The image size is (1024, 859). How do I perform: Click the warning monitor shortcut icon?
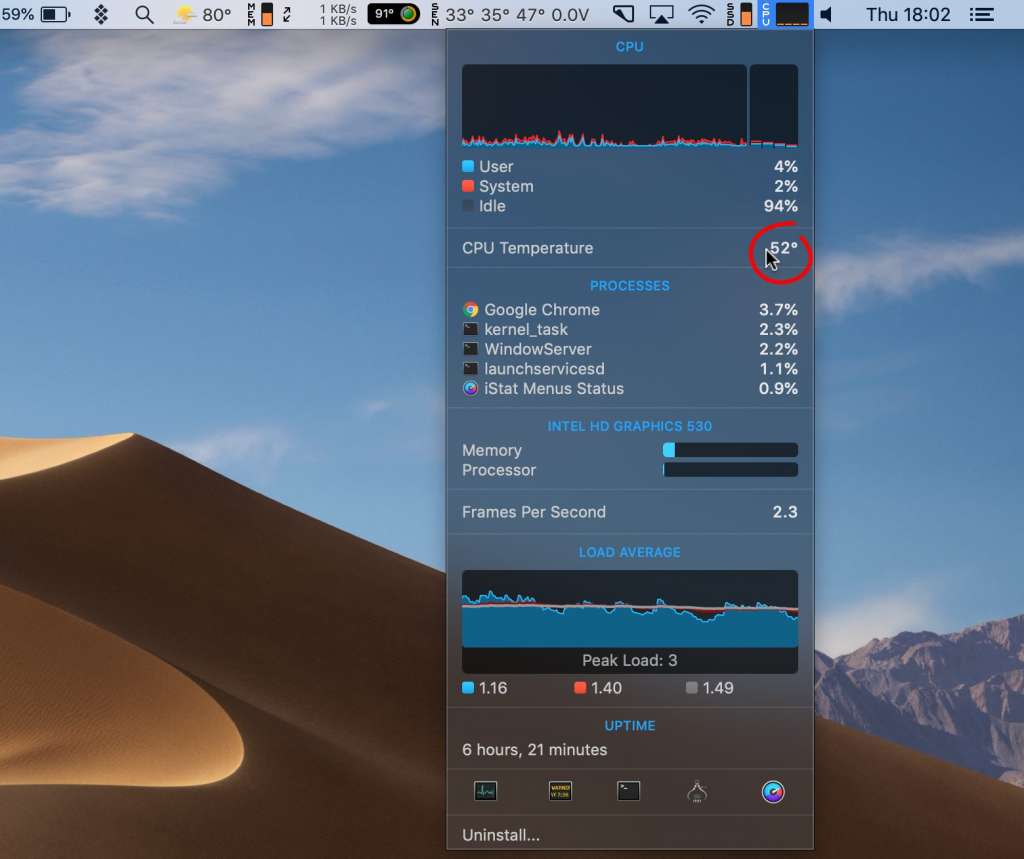(560, 790)
